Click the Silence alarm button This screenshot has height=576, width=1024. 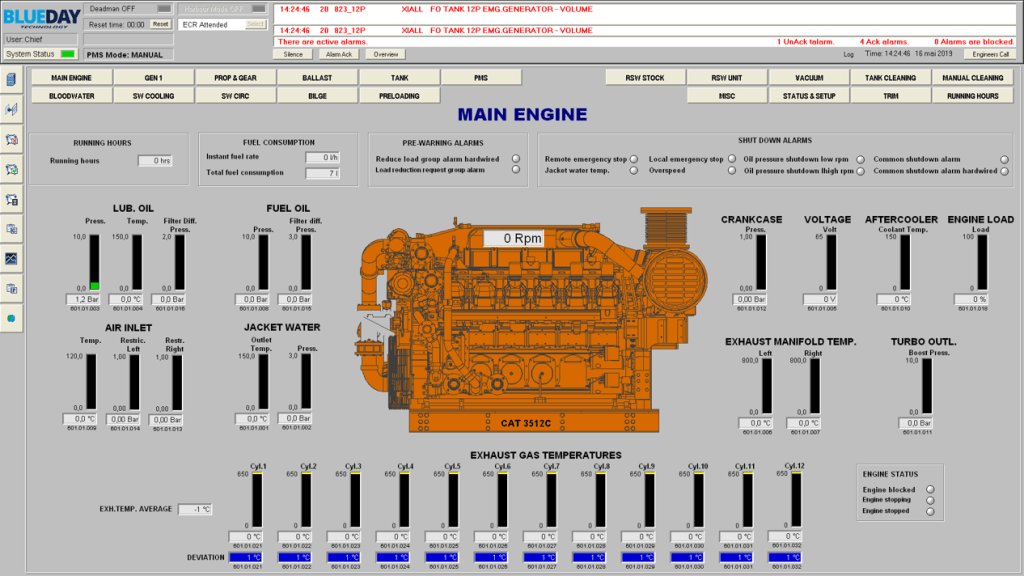coord(293,54)
